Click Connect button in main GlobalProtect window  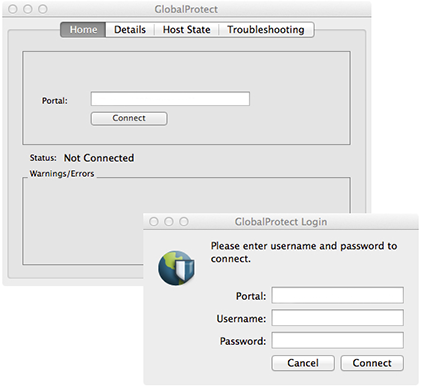click(129, 118)
